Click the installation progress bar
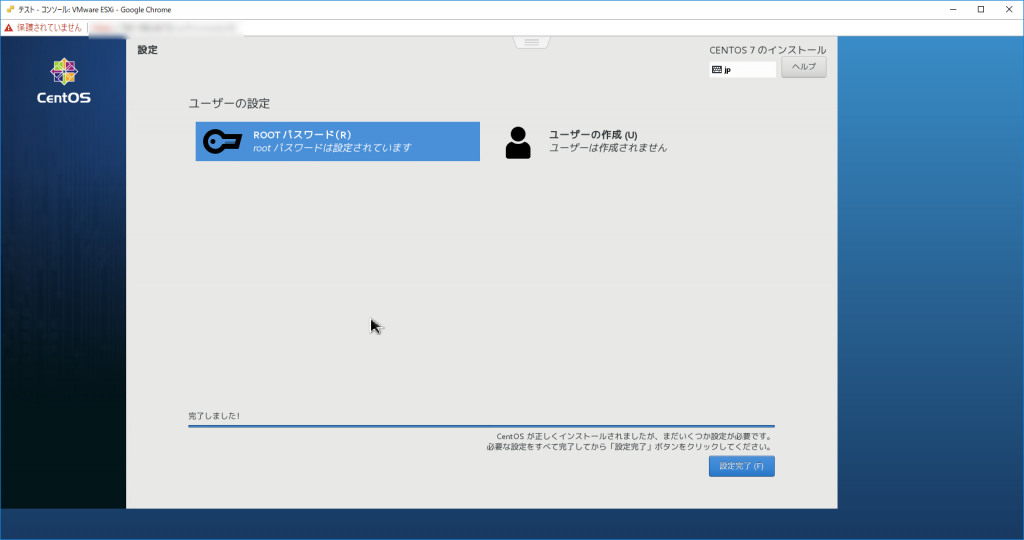The width and height of the screenshot is (1024, 540). point(481,426)
